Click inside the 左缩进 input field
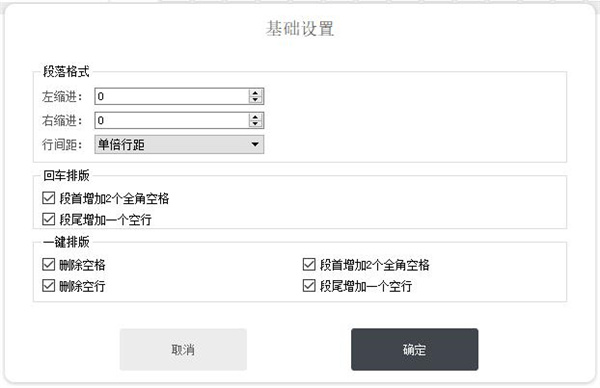 pyautogui.click(x=172, y=96)
